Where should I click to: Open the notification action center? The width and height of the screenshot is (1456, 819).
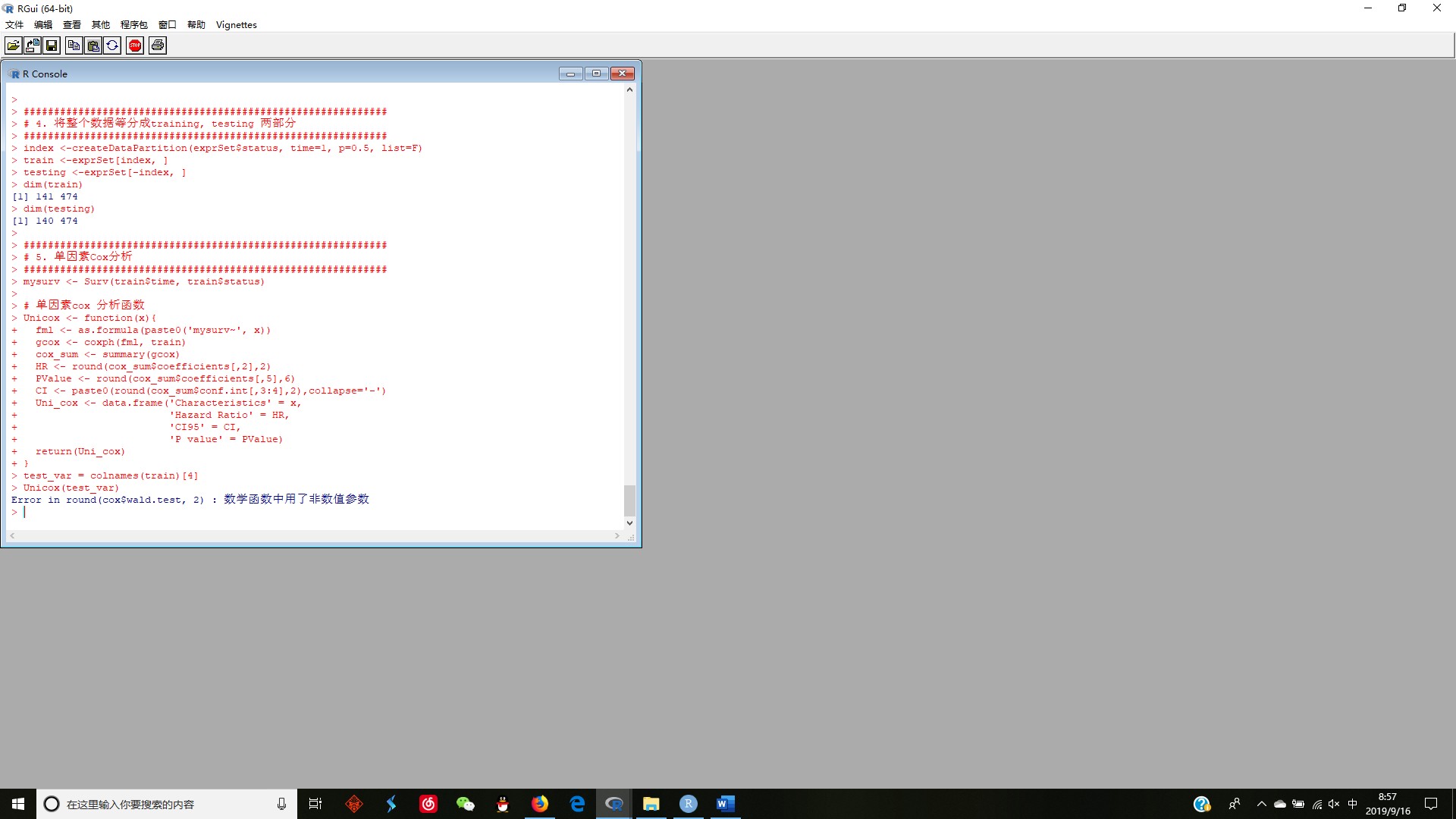[1431, 804]
